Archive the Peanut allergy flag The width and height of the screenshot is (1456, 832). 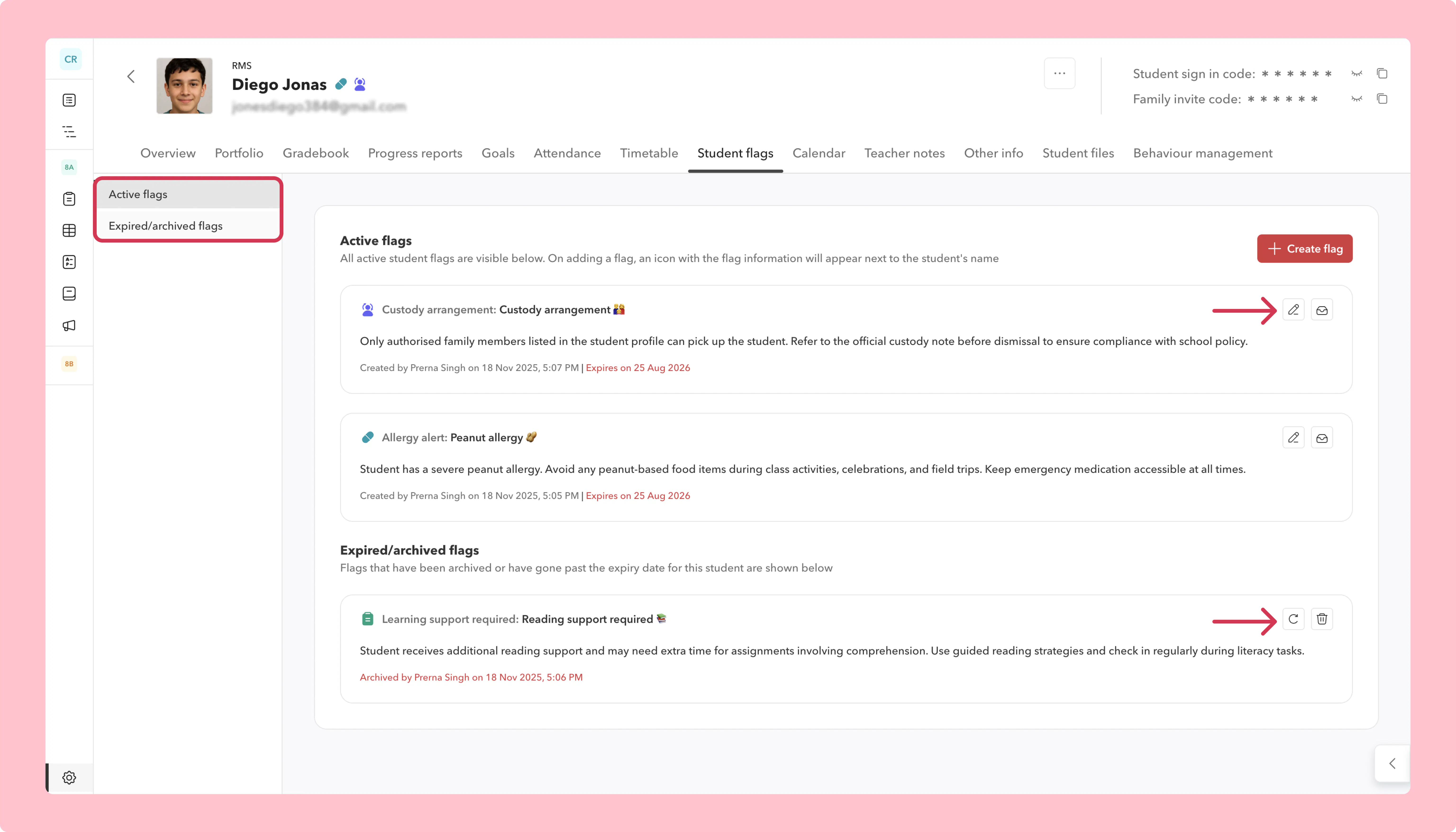click(x=1322, y=438)
